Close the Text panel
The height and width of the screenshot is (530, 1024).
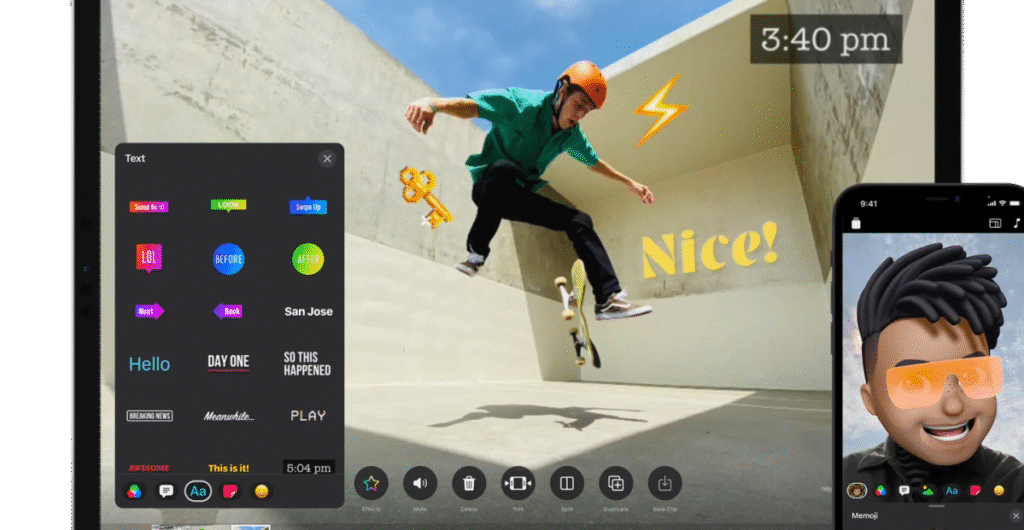click(326, 158)
